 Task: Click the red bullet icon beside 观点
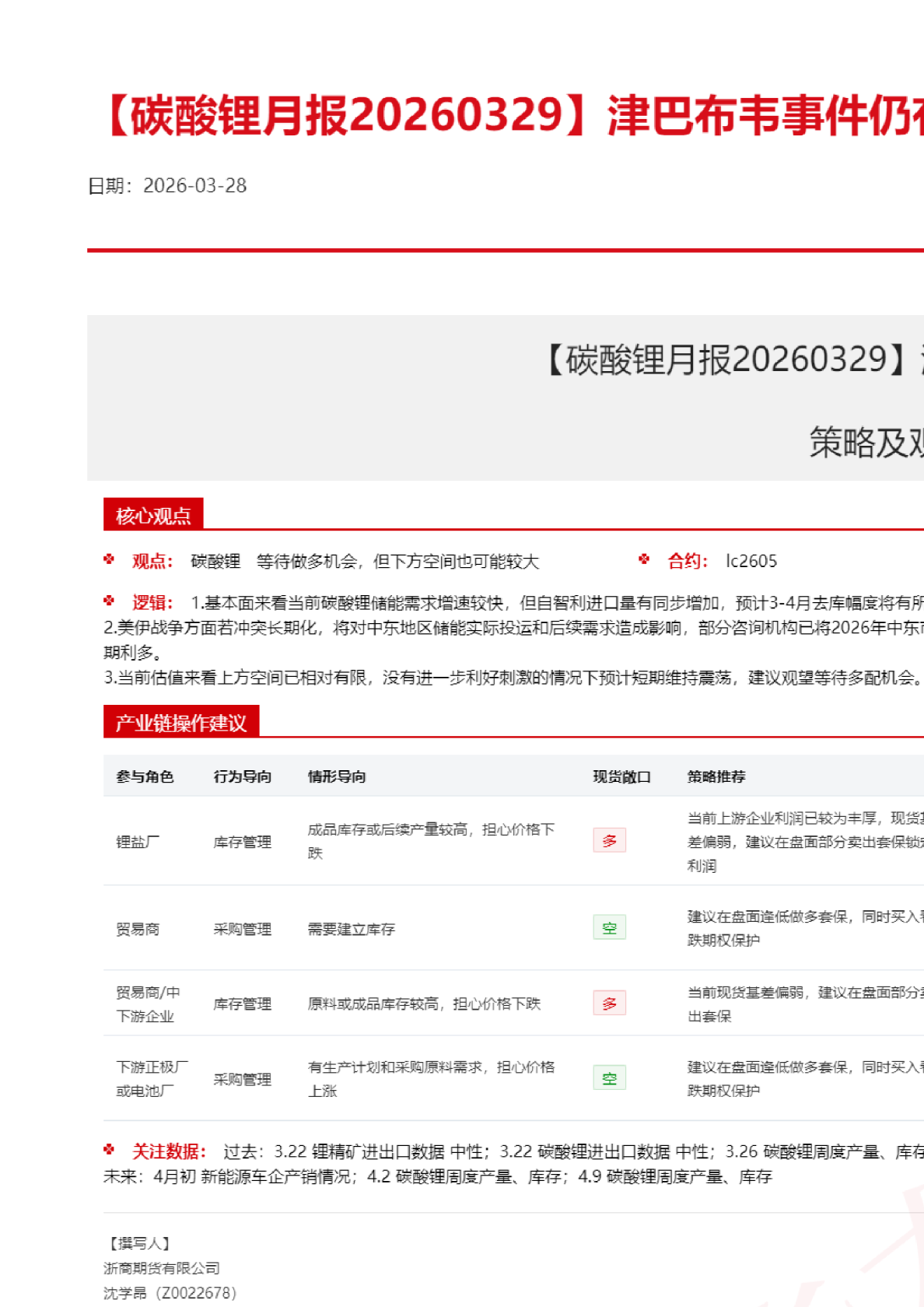pos(109,559)
